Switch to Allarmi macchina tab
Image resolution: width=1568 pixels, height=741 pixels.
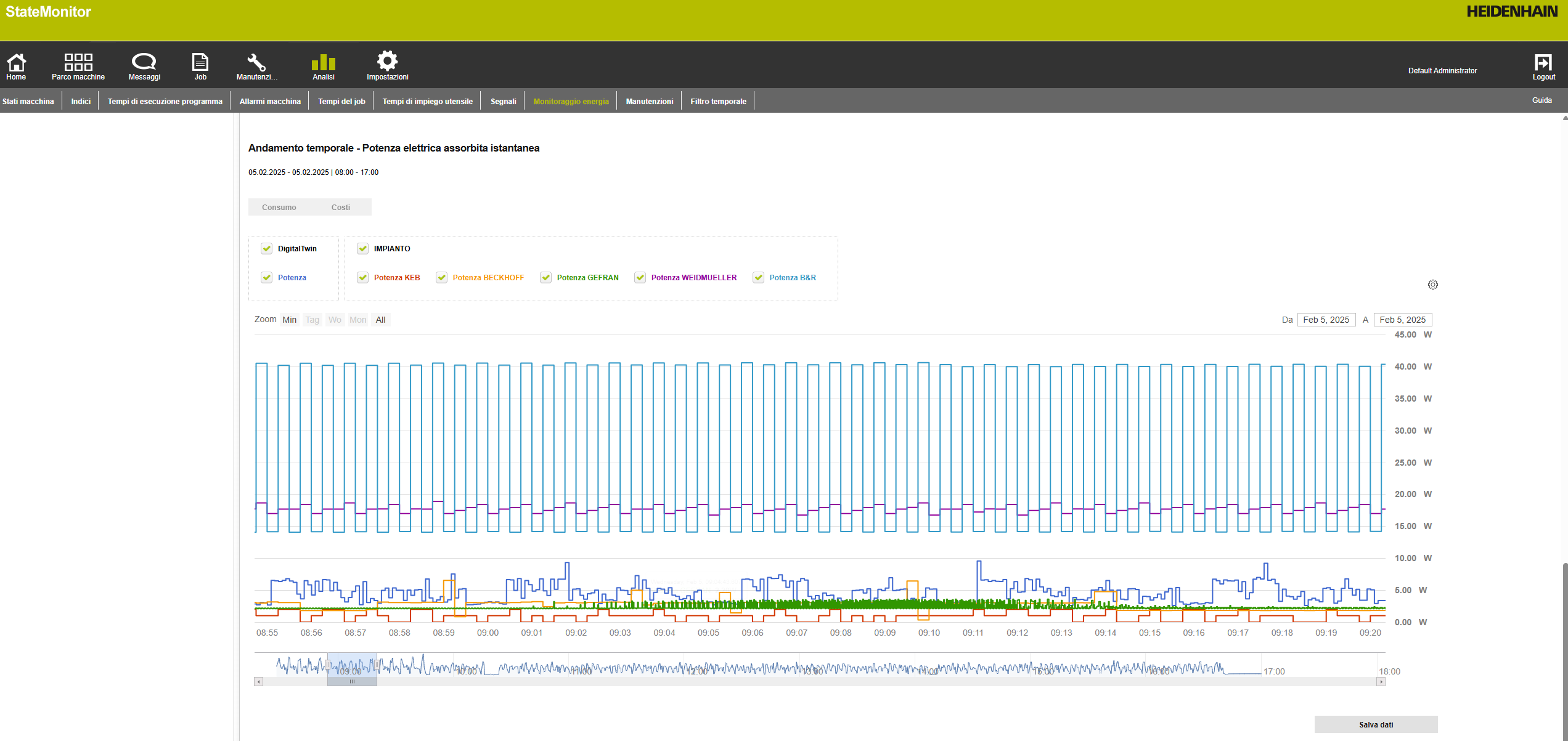coord(270,102)
